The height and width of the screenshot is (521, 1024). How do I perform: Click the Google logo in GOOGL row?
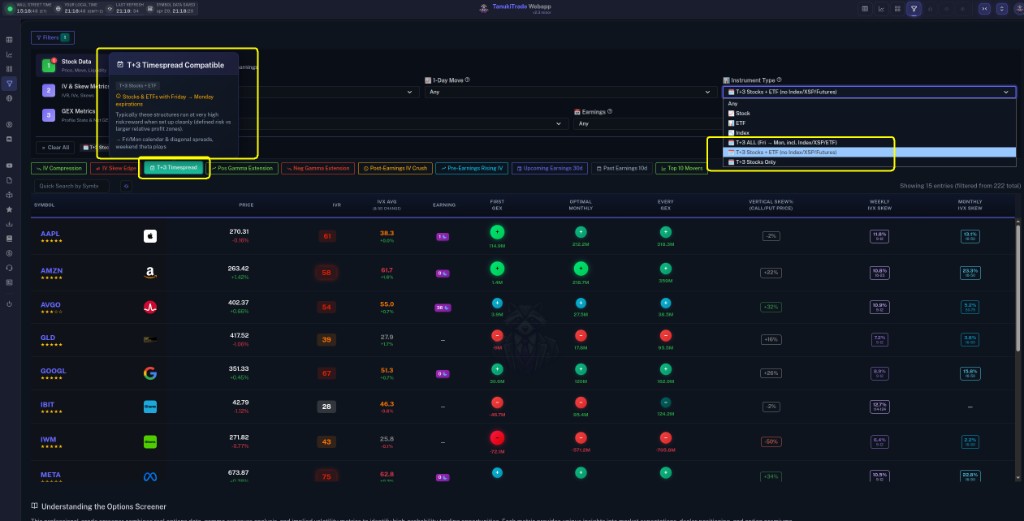[x=150, y=373]
